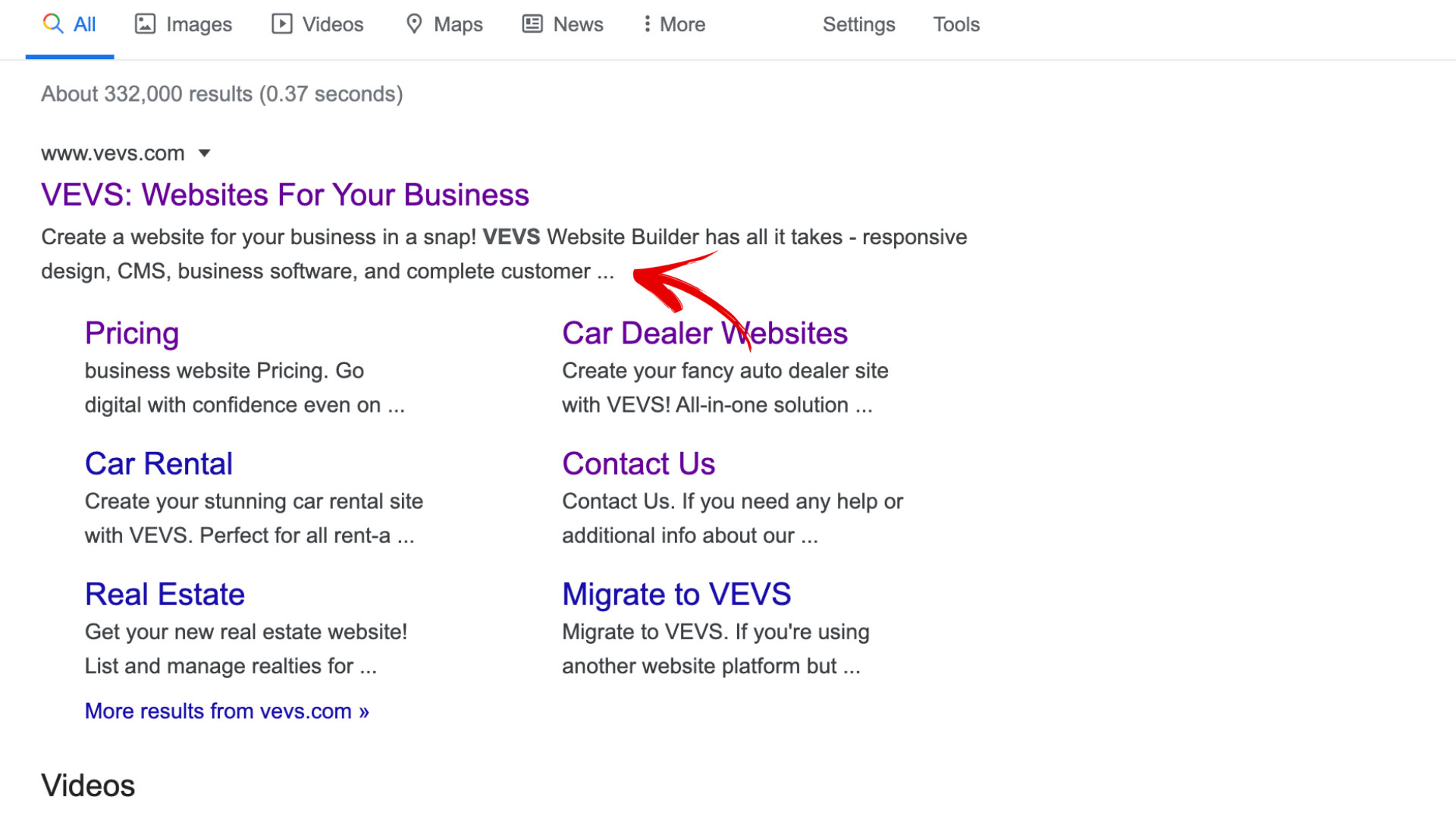The image size is (1456, 819).
Task: Click the www.vevs.com URL text
Action: [x=113, y=153]
